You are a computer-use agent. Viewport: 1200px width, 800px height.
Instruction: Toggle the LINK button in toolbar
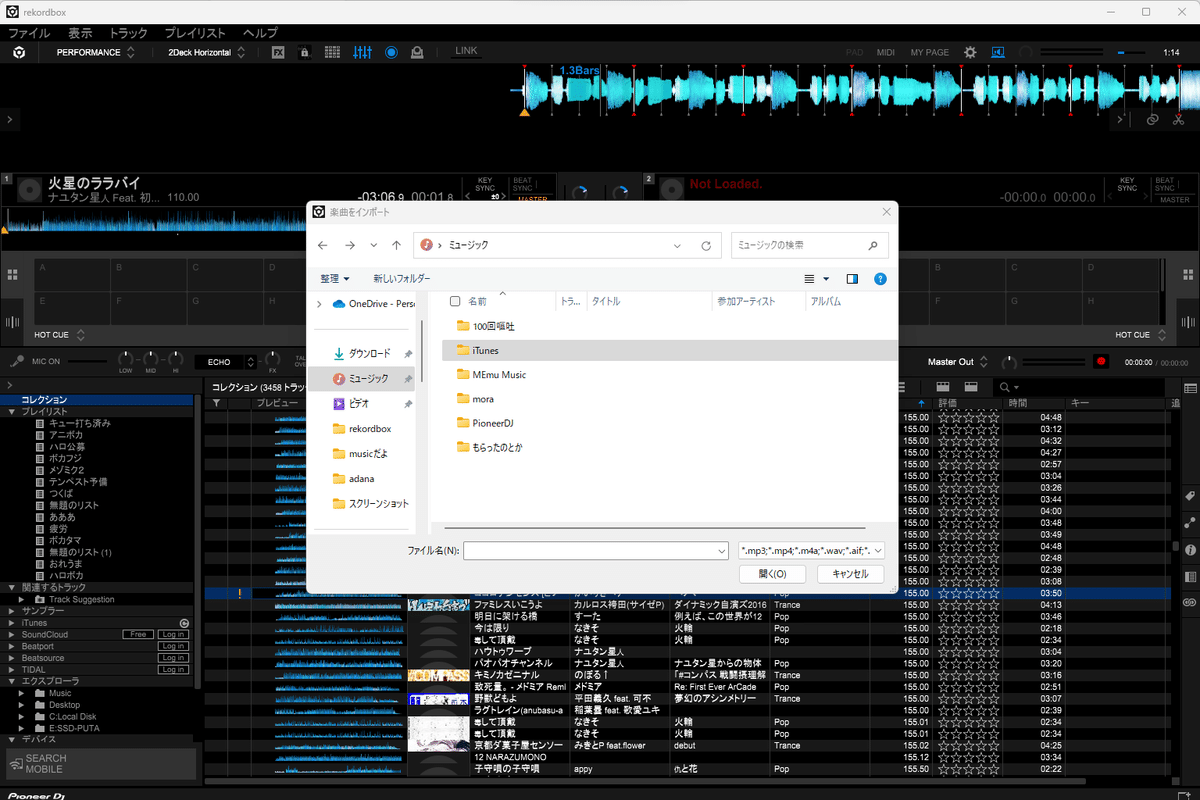click(466, 51)
